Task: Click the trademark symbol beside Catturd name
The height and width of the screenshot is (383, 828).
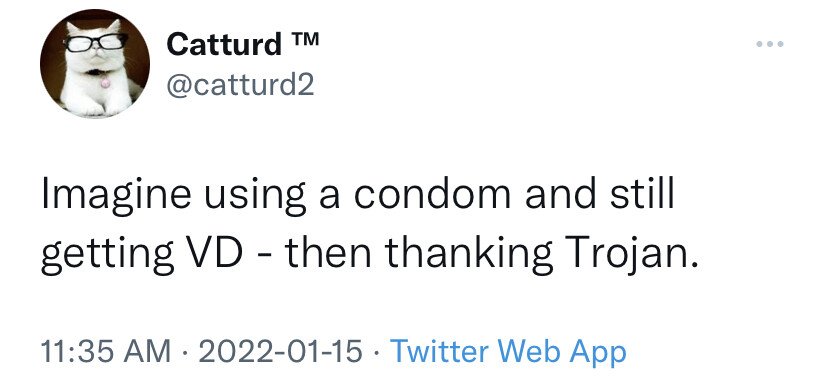Action: (305, 39)
